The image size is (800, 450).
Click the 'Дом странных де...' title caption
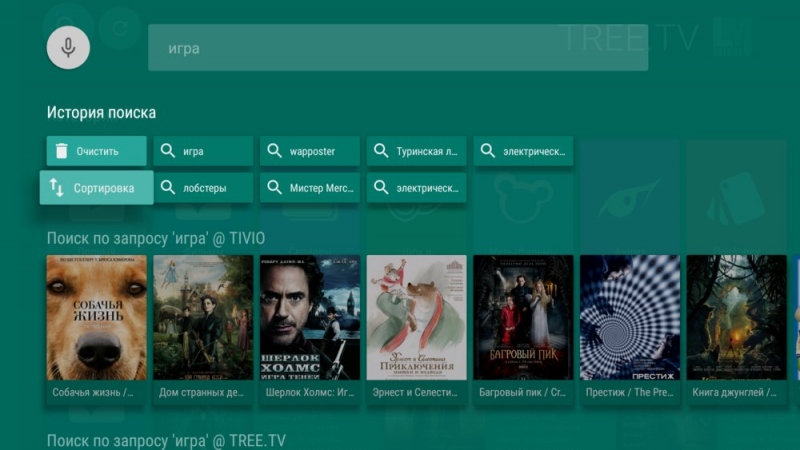(201, 392)
